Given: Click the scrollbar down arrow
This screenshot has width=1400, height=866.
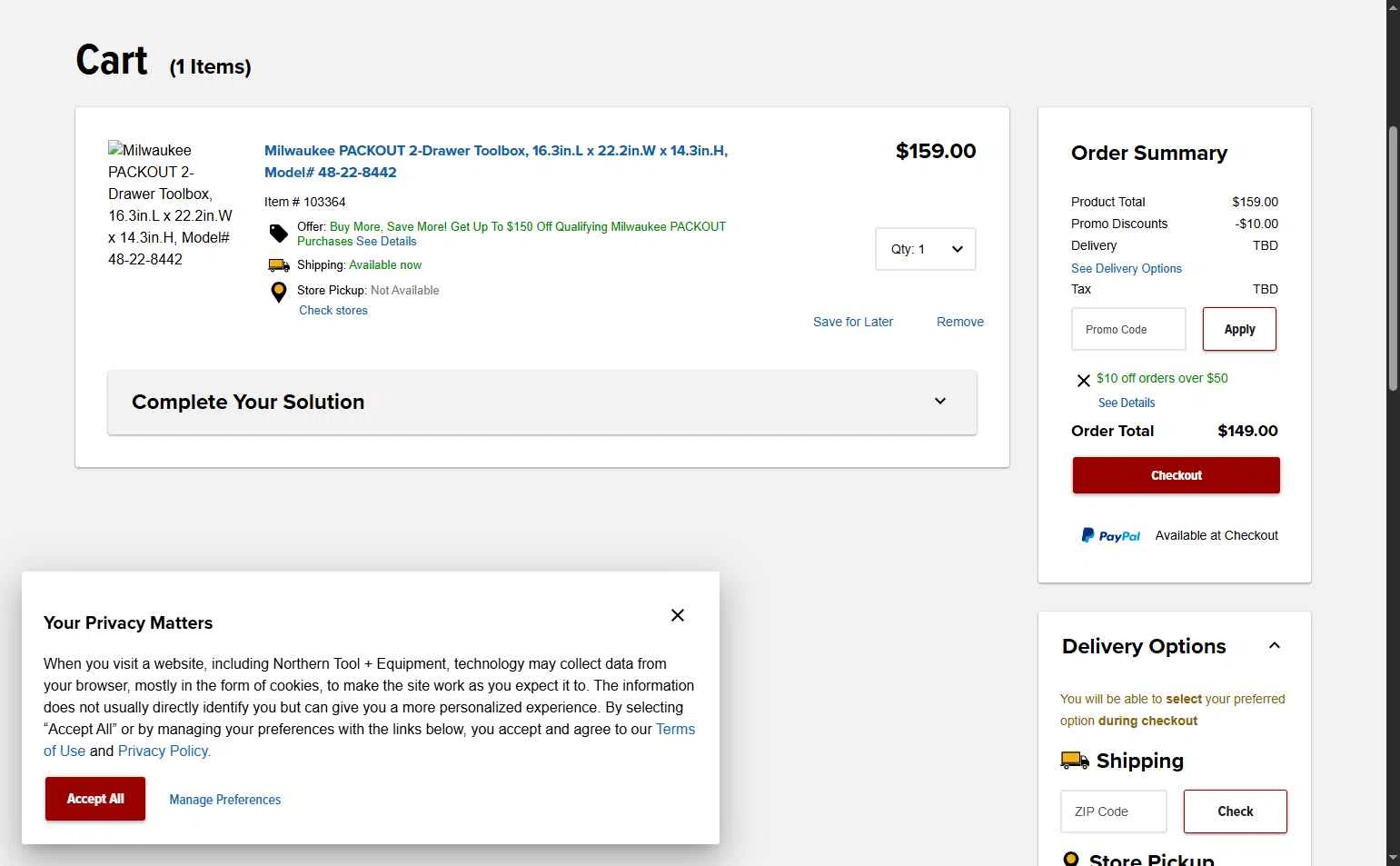Looking at the screenshot, I should tap(1393, 858).
